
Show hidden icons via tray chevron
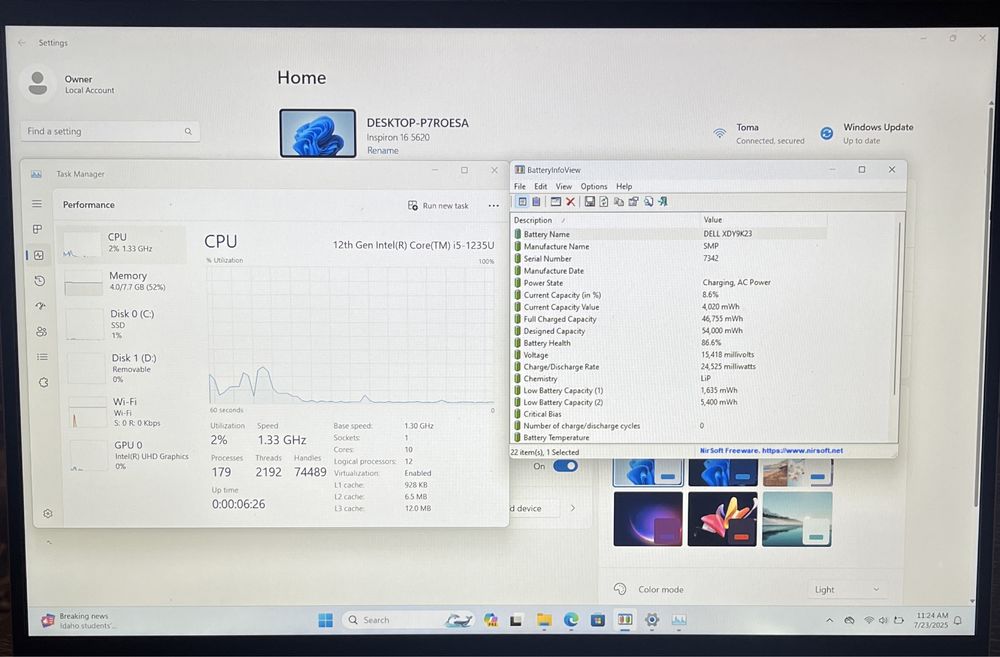coord(829,620)
